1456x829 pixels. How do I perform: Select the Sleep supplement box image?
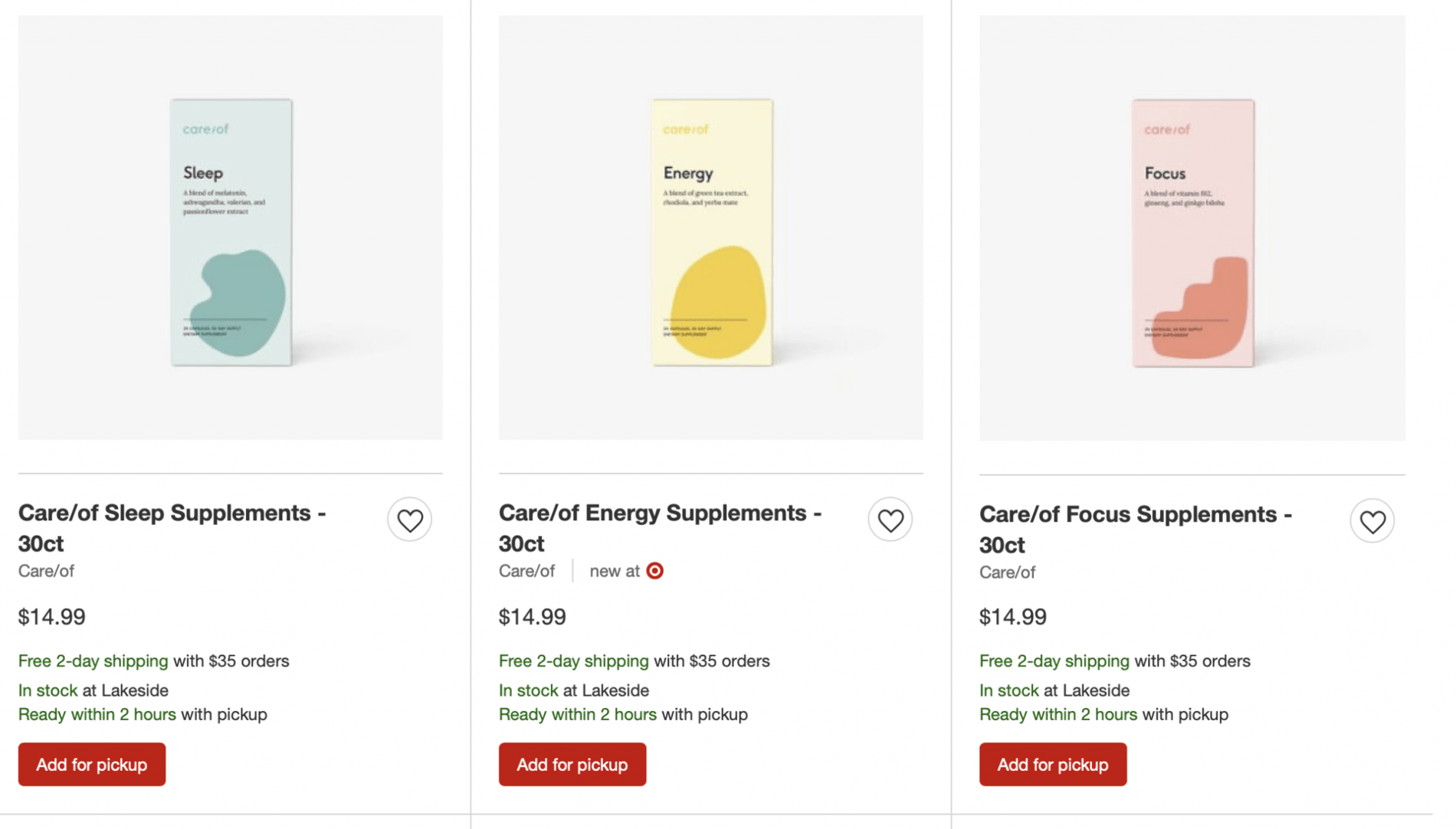click(x=231, y=230)
